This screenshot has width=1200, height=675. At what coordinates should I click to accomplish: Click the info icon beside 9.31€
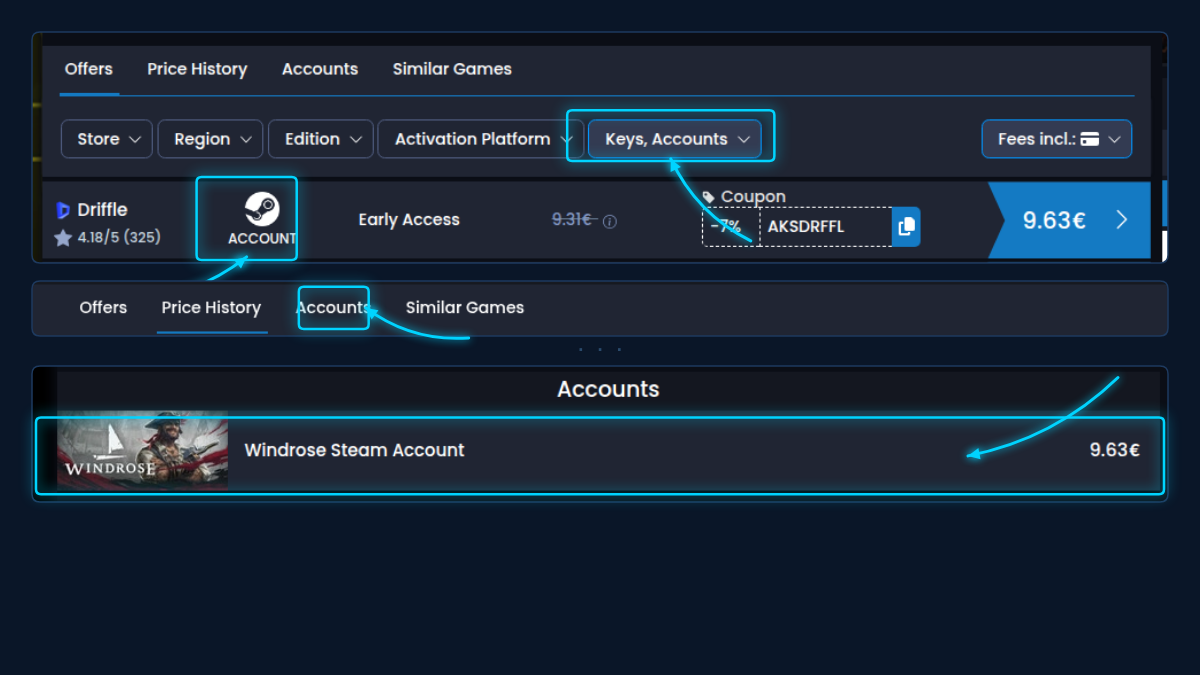pyautogui.click(x=610, y=221)
